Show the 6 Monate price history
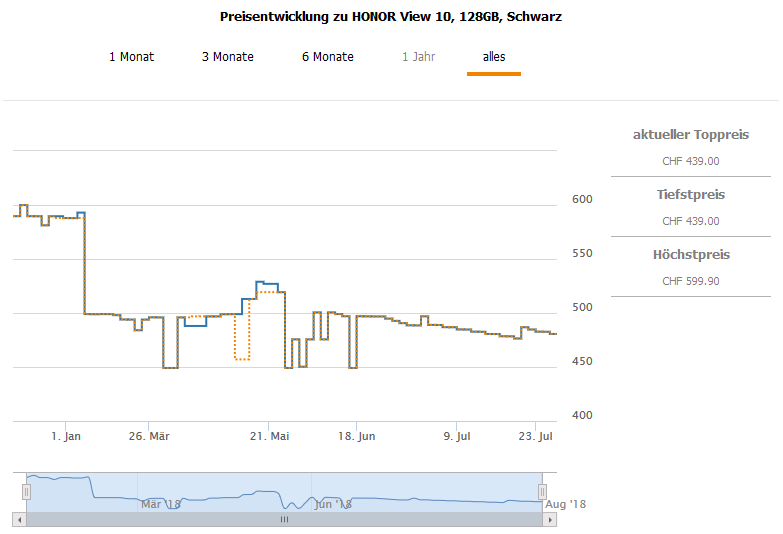783x534 pixels. 327,57
